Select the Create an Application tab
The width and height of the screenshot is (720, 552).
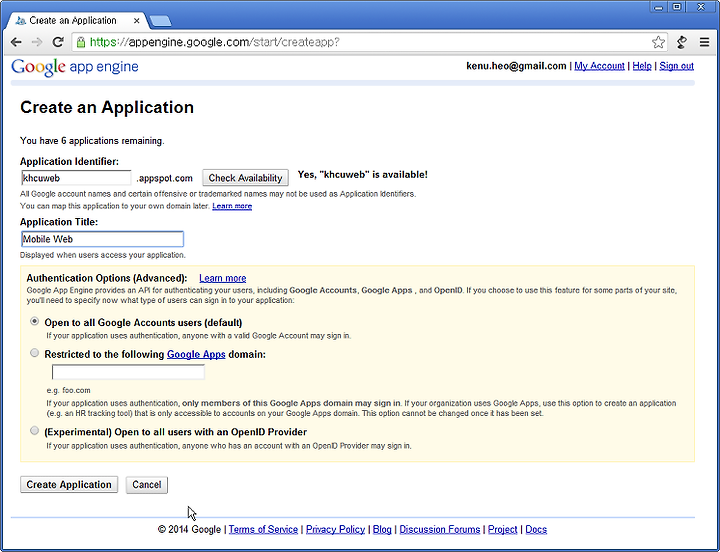click(73, 21)
